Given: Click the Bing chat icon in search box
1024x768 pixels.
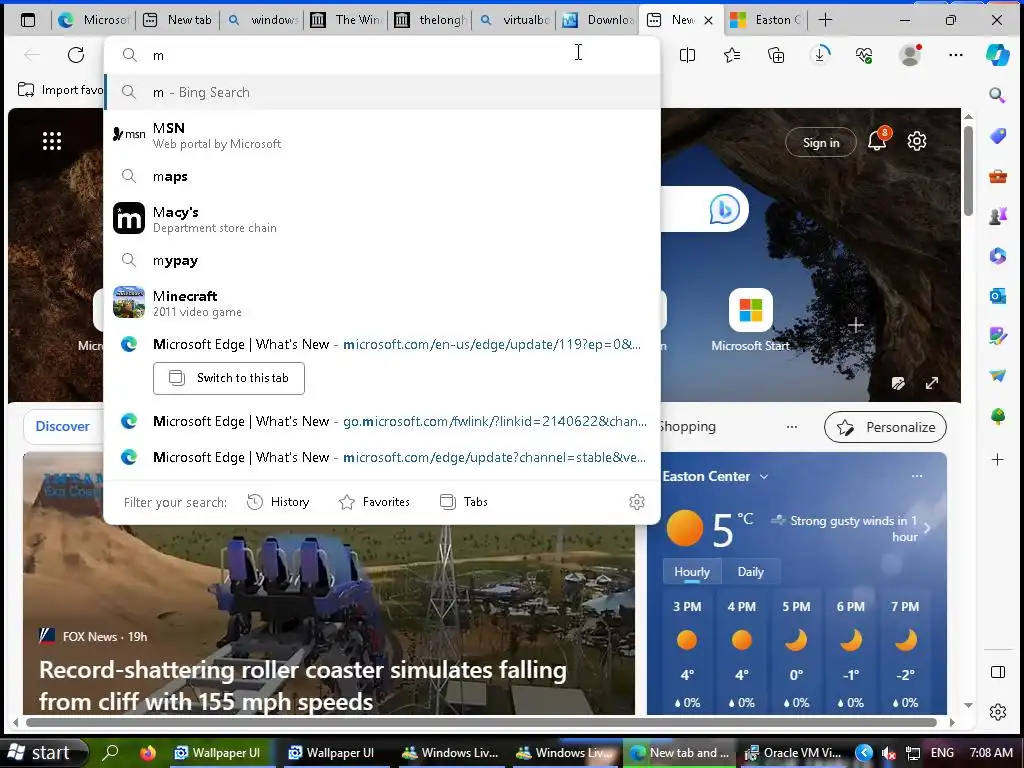Looking at the screenshot, I should click(724, 210).
